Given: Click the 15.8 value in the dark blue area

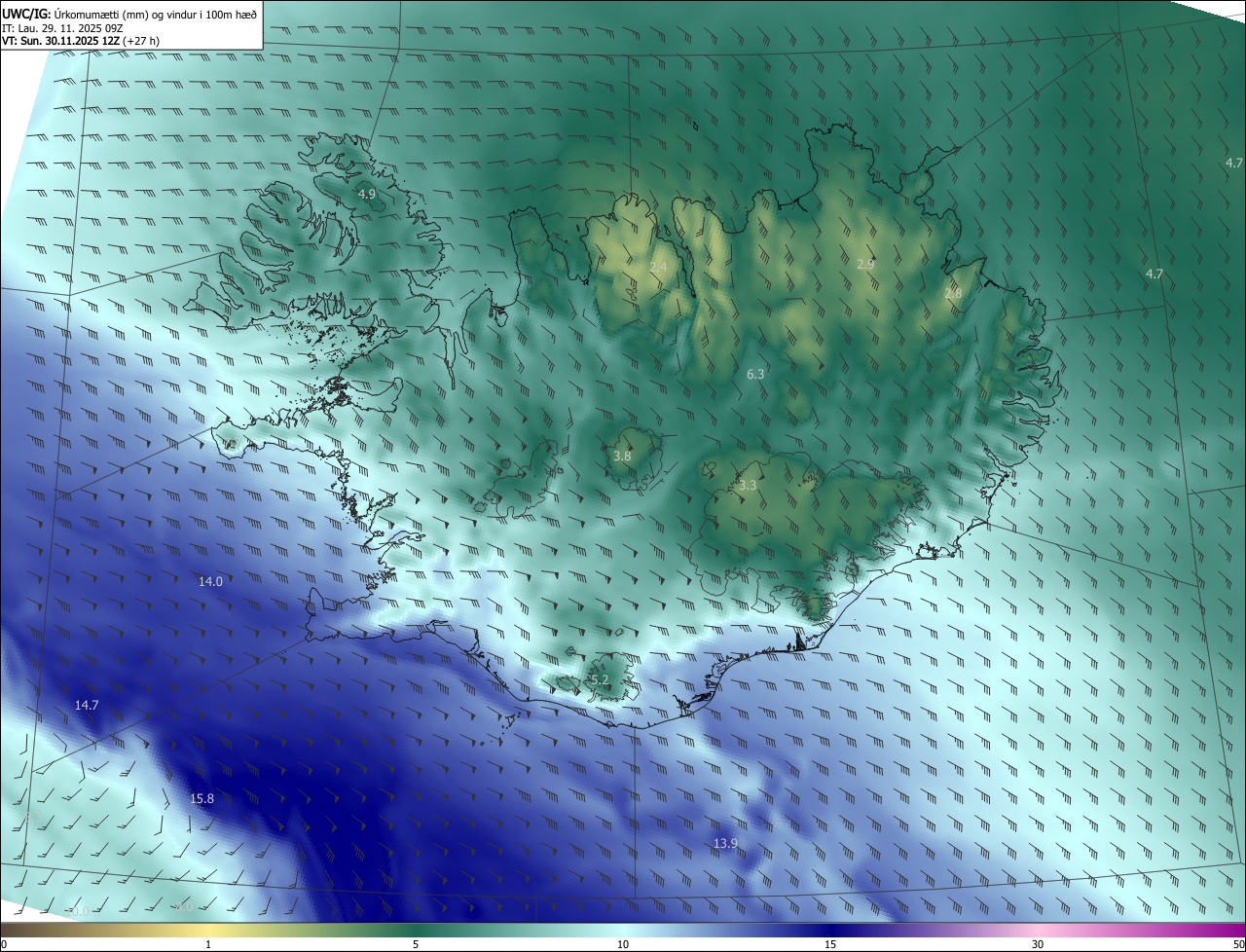Looking at the screenshot, I should pyautogui.click(x=202, y=799).
